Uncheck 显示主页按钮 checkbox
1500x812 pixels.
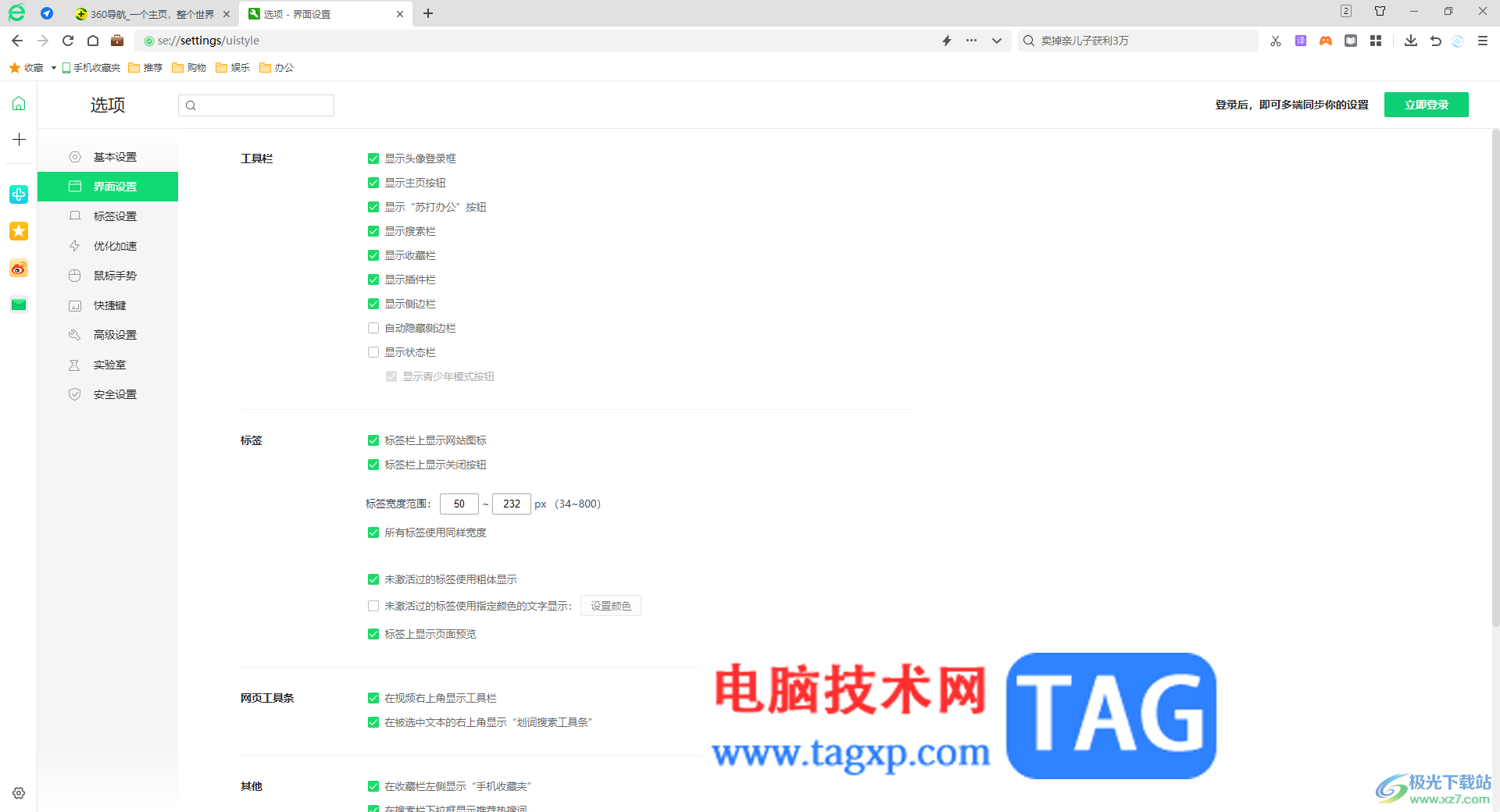373,183
